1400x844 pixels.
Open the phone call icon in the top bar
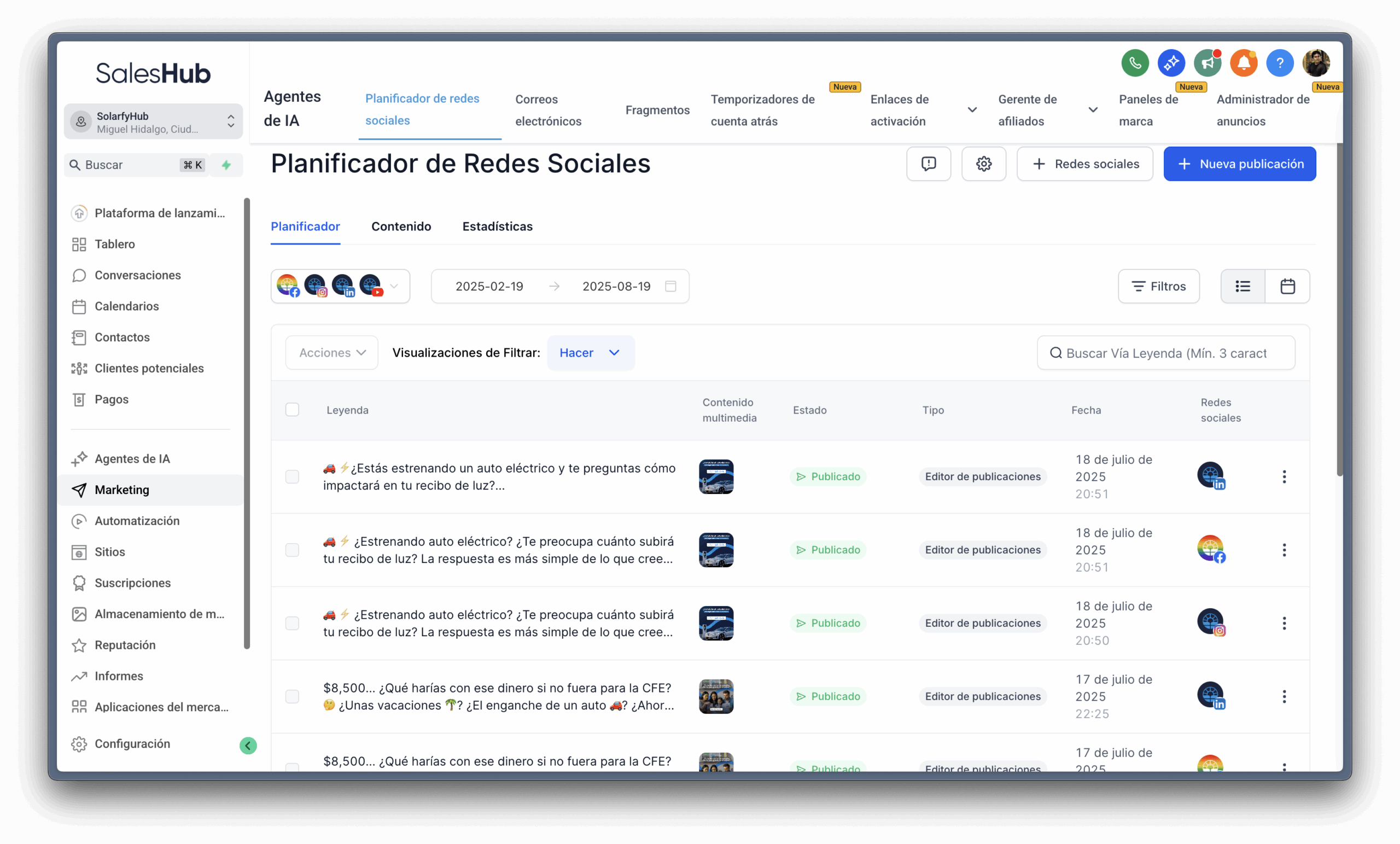[x=1135, y=63]
